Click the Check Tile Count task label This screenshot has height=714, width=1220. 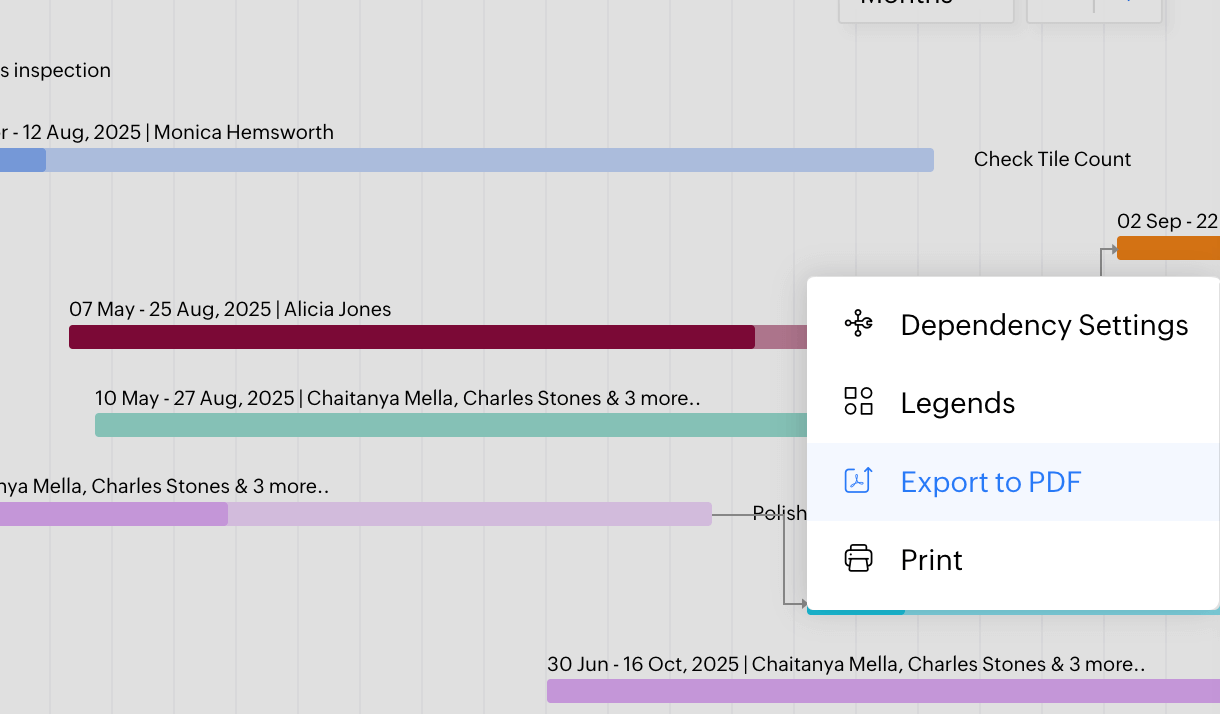point(1052,160)
